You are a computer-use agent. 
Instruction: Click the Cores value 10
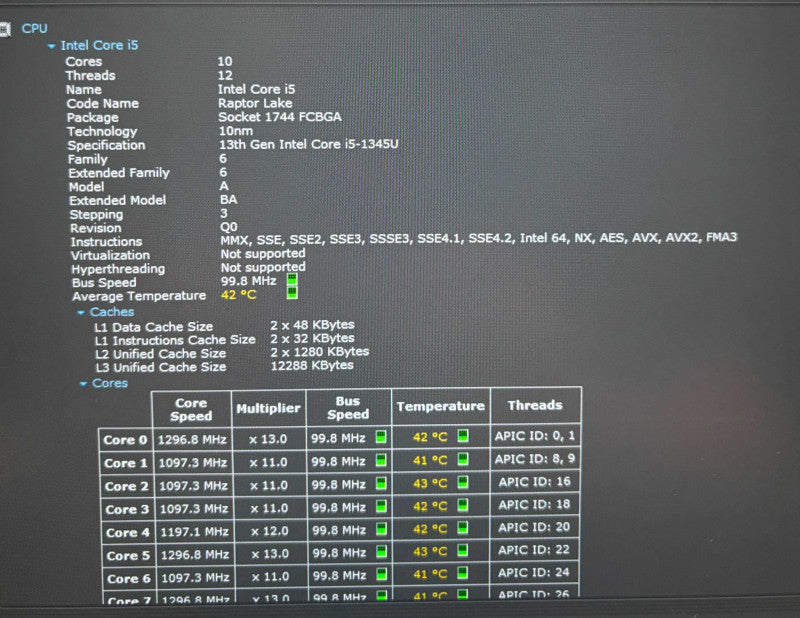point(225,62)
